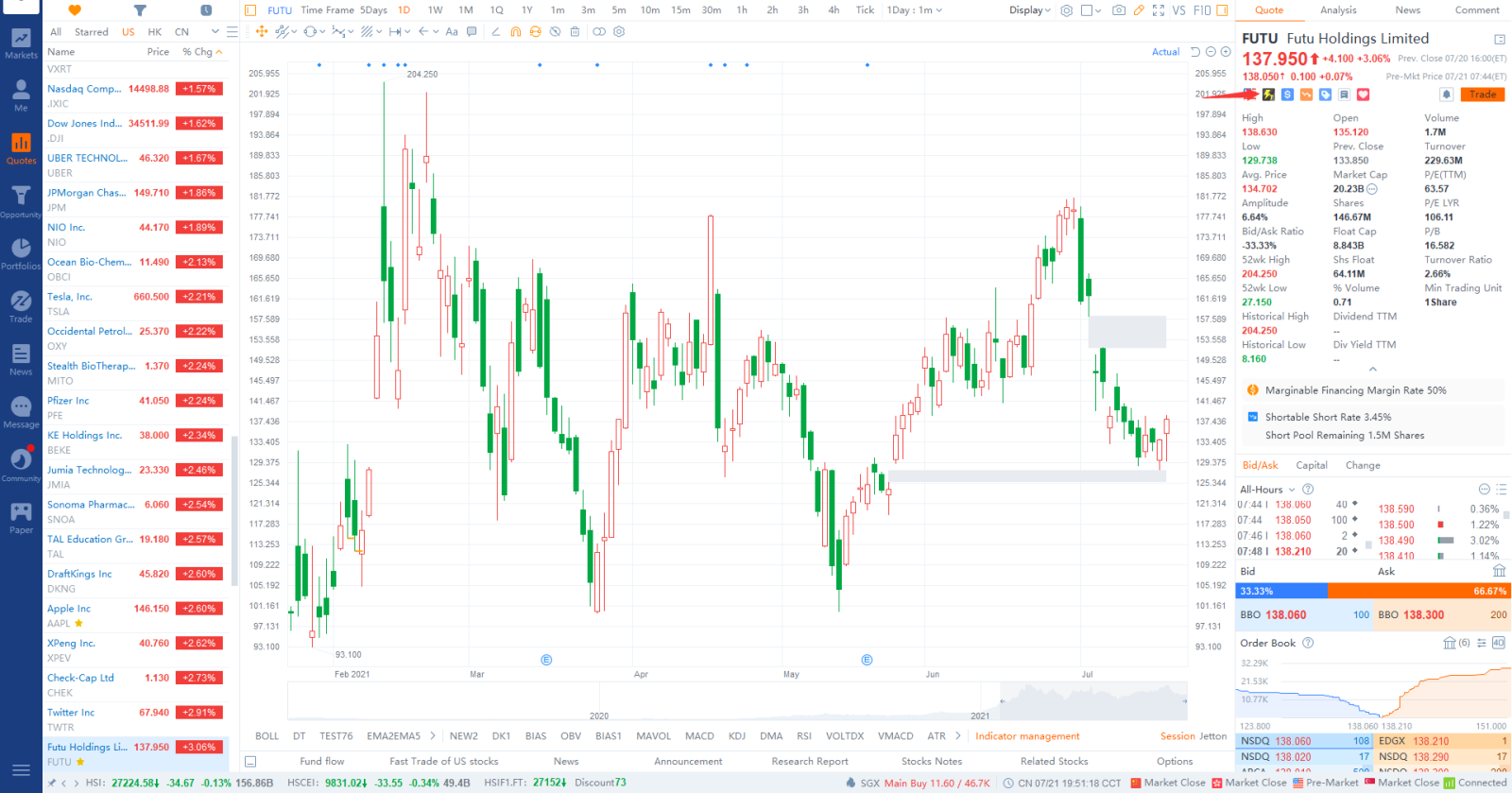This screenshot has width=1512, height=793.
Task: Open the chart settings gear icon
Action: coord(1066,10)
